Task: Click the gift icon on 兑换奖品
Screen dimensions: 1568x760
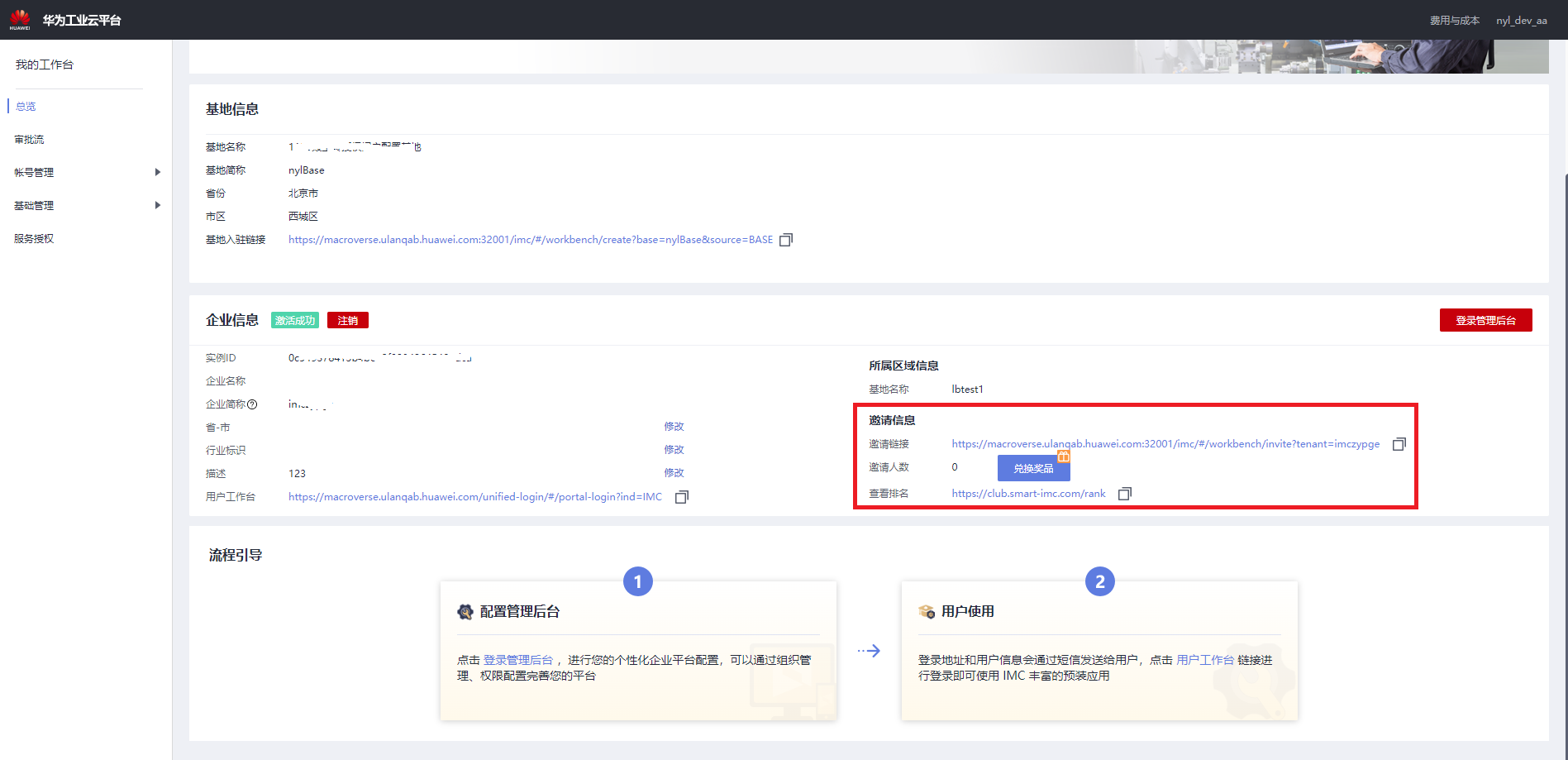Action: (x=1063, y=456)
